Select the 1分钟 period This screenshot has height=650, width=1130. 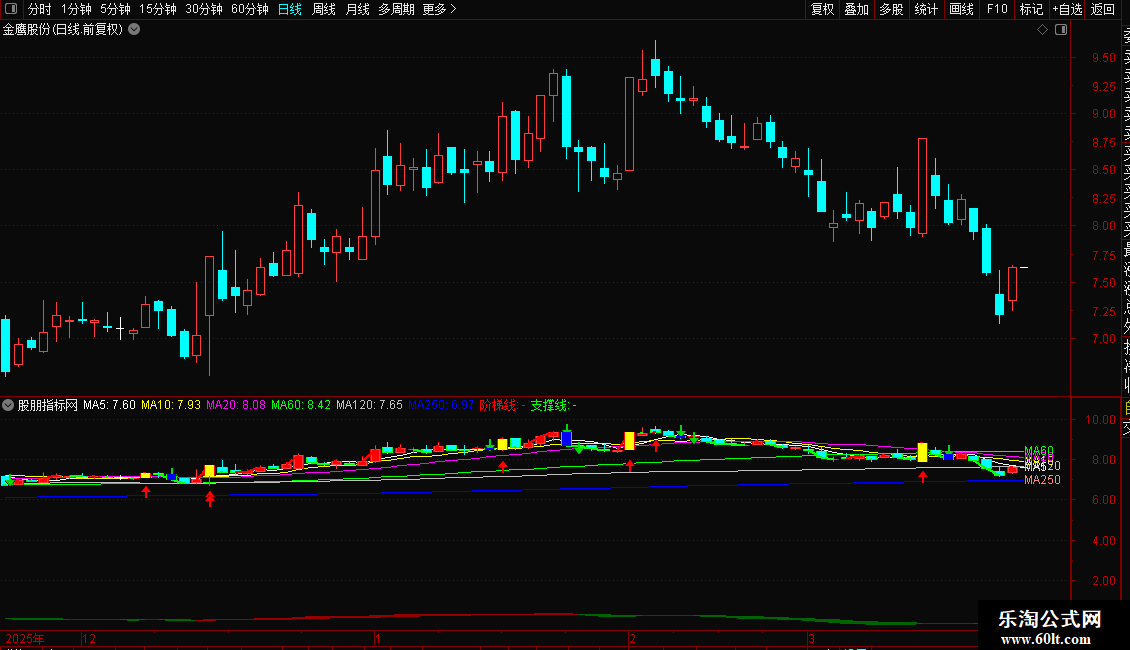(x=76, y=9)
